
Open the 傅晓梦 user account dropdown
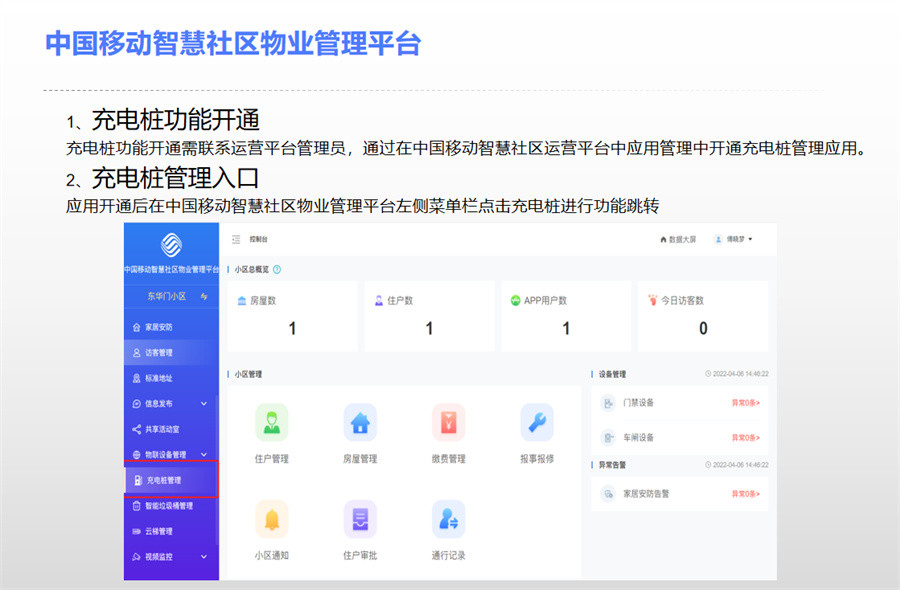[x=733, y=239]
